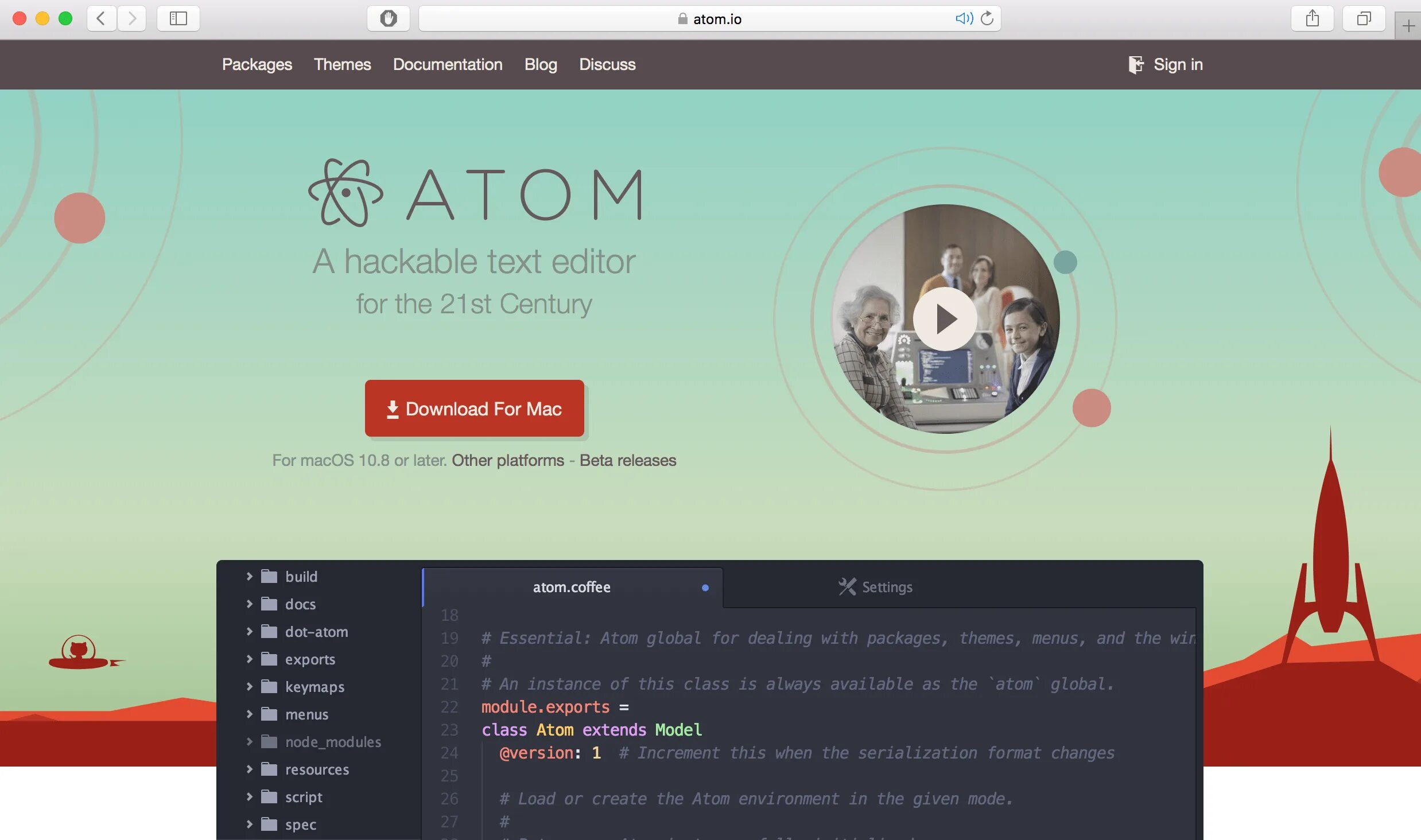Click line number 19 in gutter
Viewport: 1421px width, 840px height.
point(449,638)
